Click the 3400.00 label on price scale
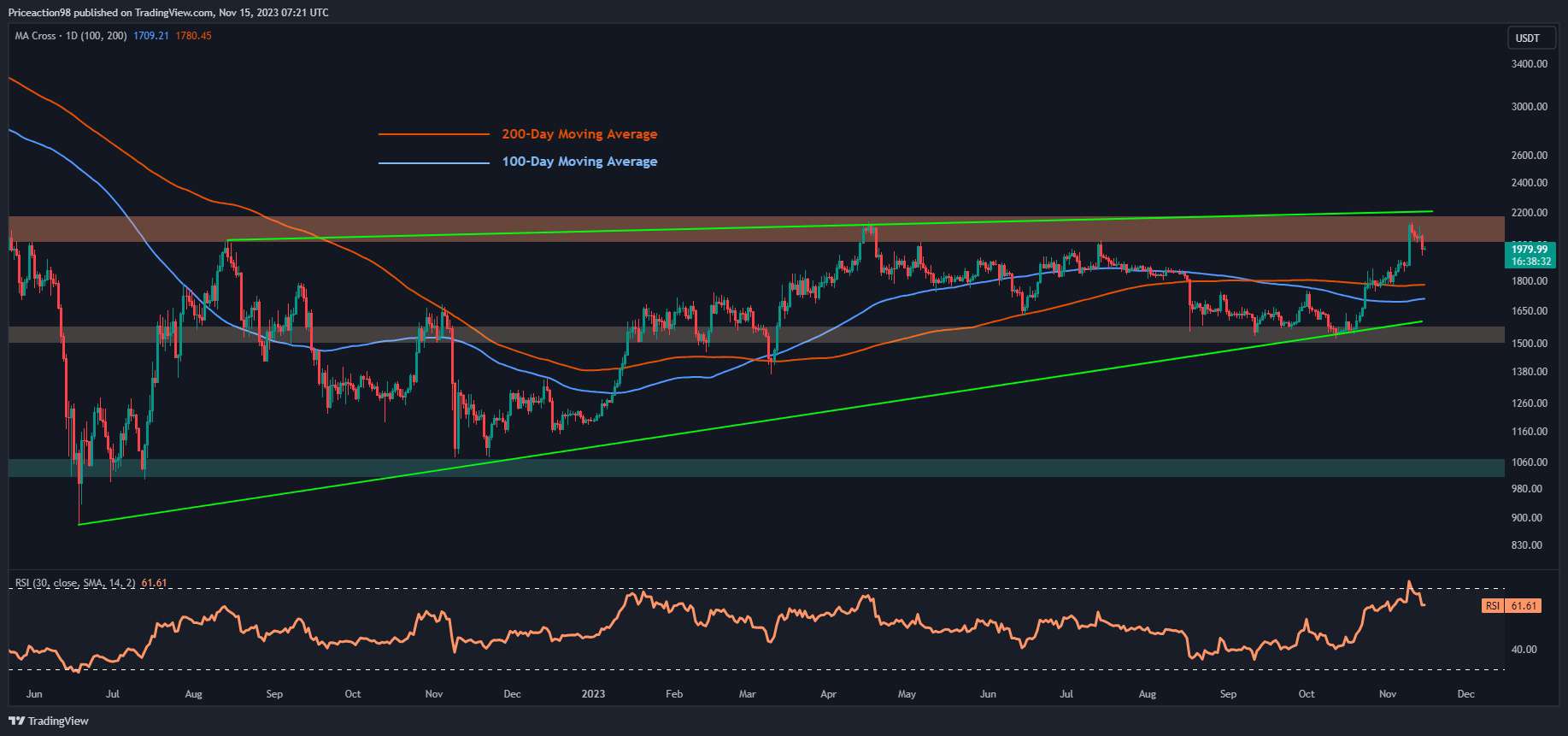This screenshot has height=736, width=1568. pyautogui.click(x=1529, y=64)
